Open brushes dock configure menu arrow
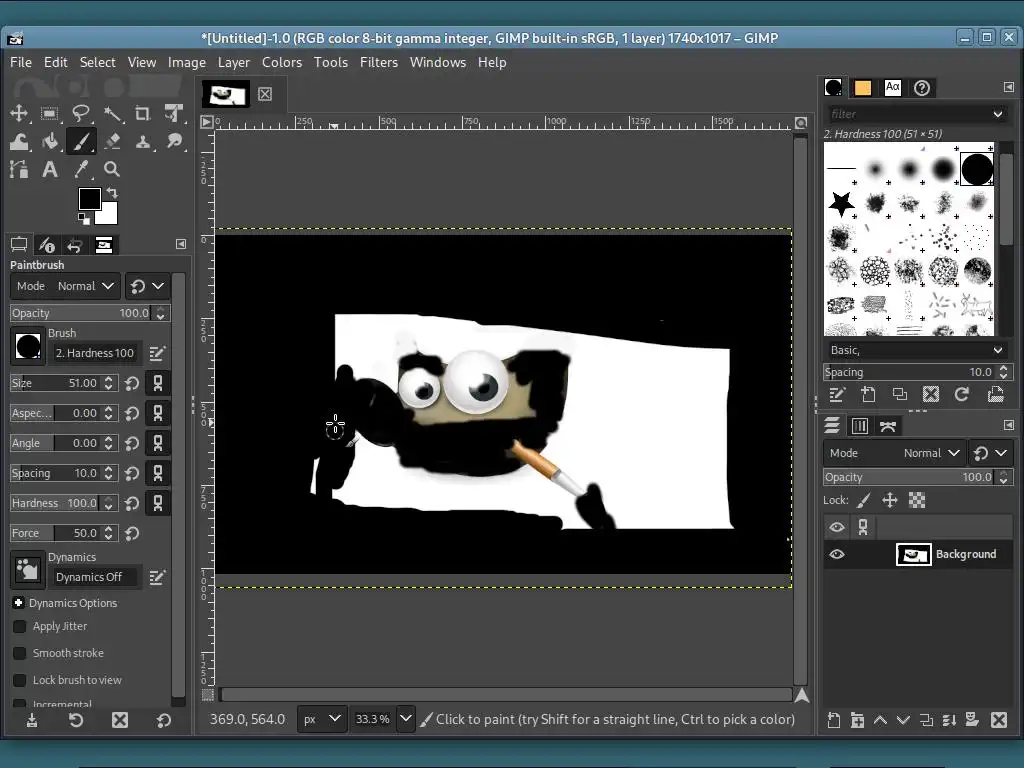Viewport: 1024px width, 768px height. coord(1008,88)
